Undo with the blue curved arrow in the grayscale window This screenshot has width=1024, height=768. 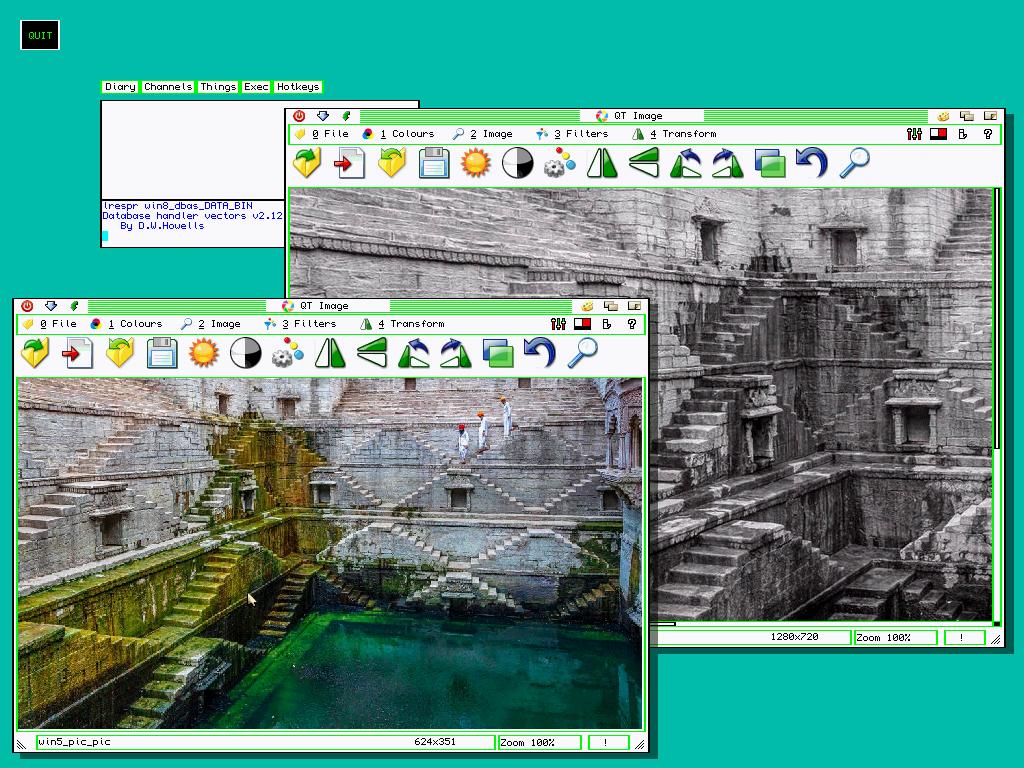[x=812, y=163]
